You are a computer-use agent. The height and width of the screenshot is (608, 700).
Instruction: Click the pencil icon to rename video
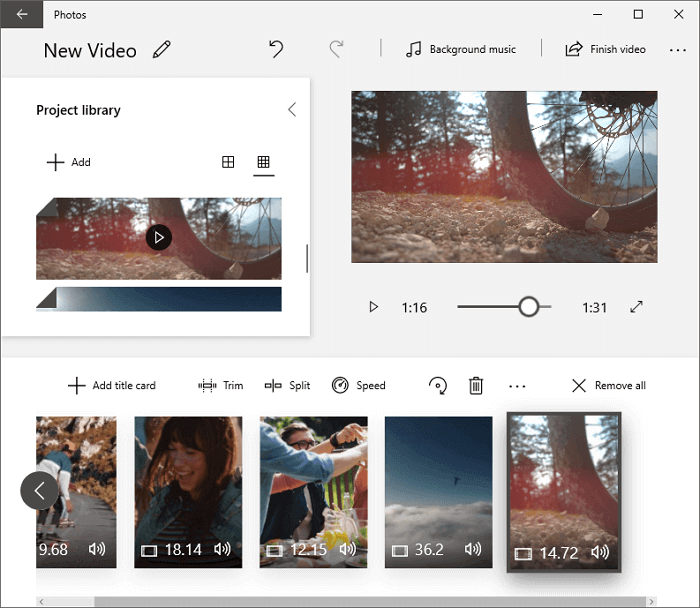click(x=161, y=50)
